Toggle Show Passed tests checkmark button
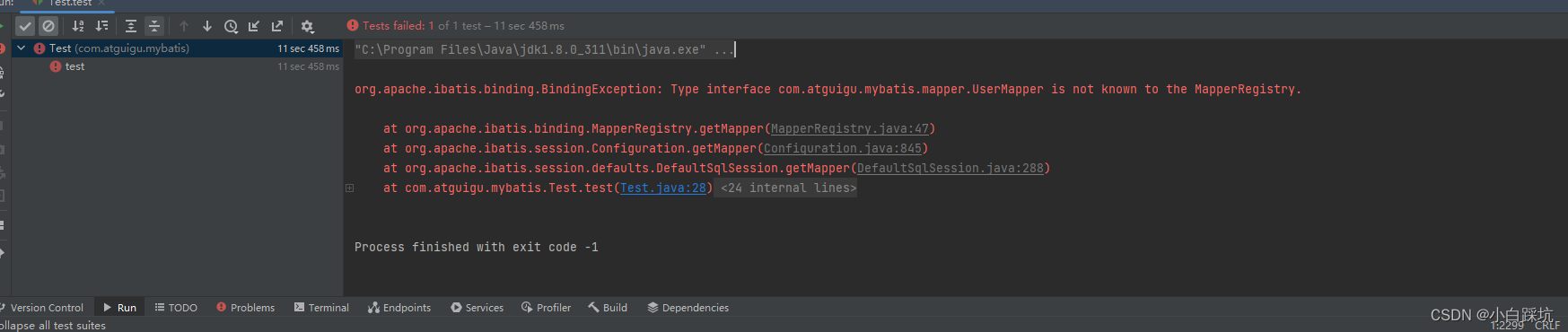Image resolution: width=1568 pixels, height=332 pixels. pyautogui.click(x=25, y=26)
